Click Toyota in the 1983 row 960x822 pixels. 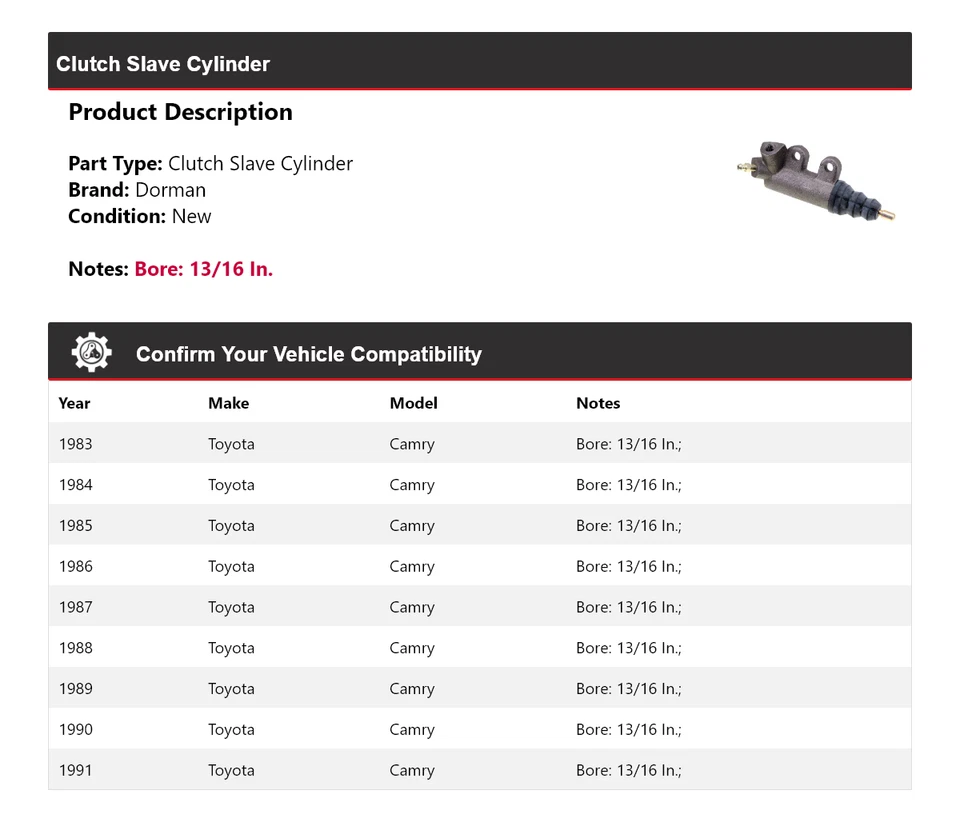tap(231, 444)
